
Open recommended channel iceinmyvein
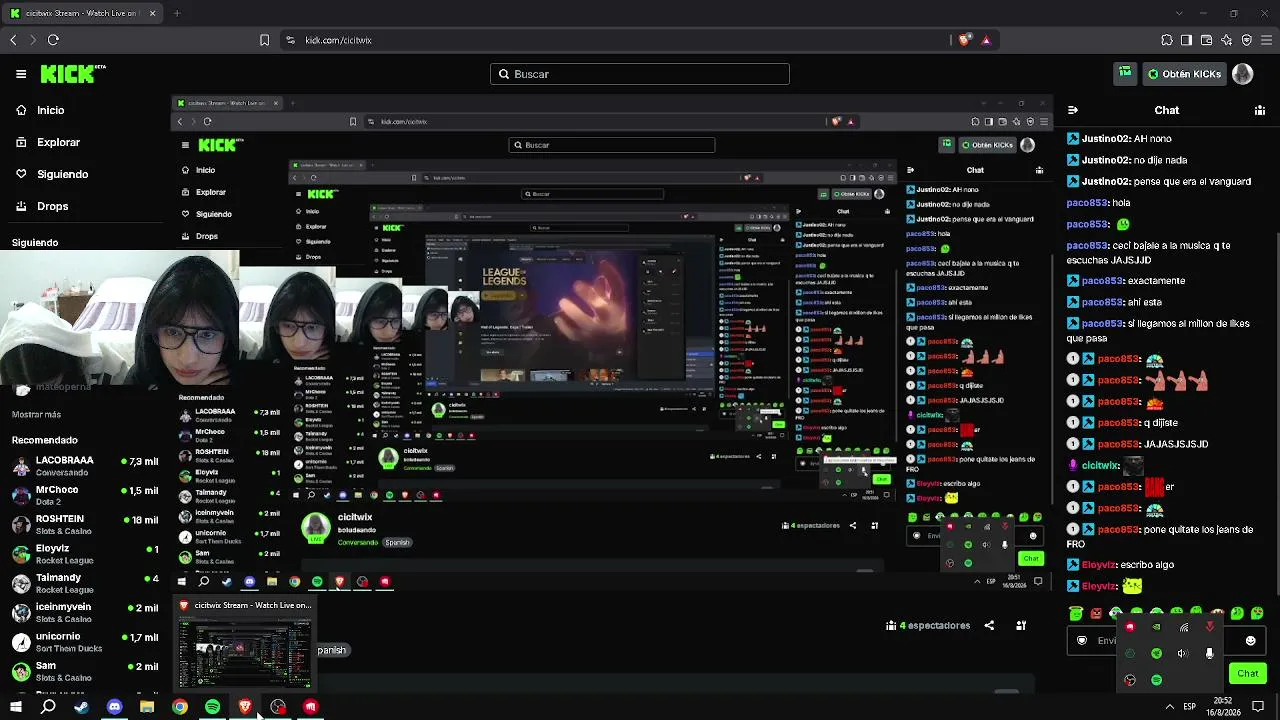(x=85, y=611)
